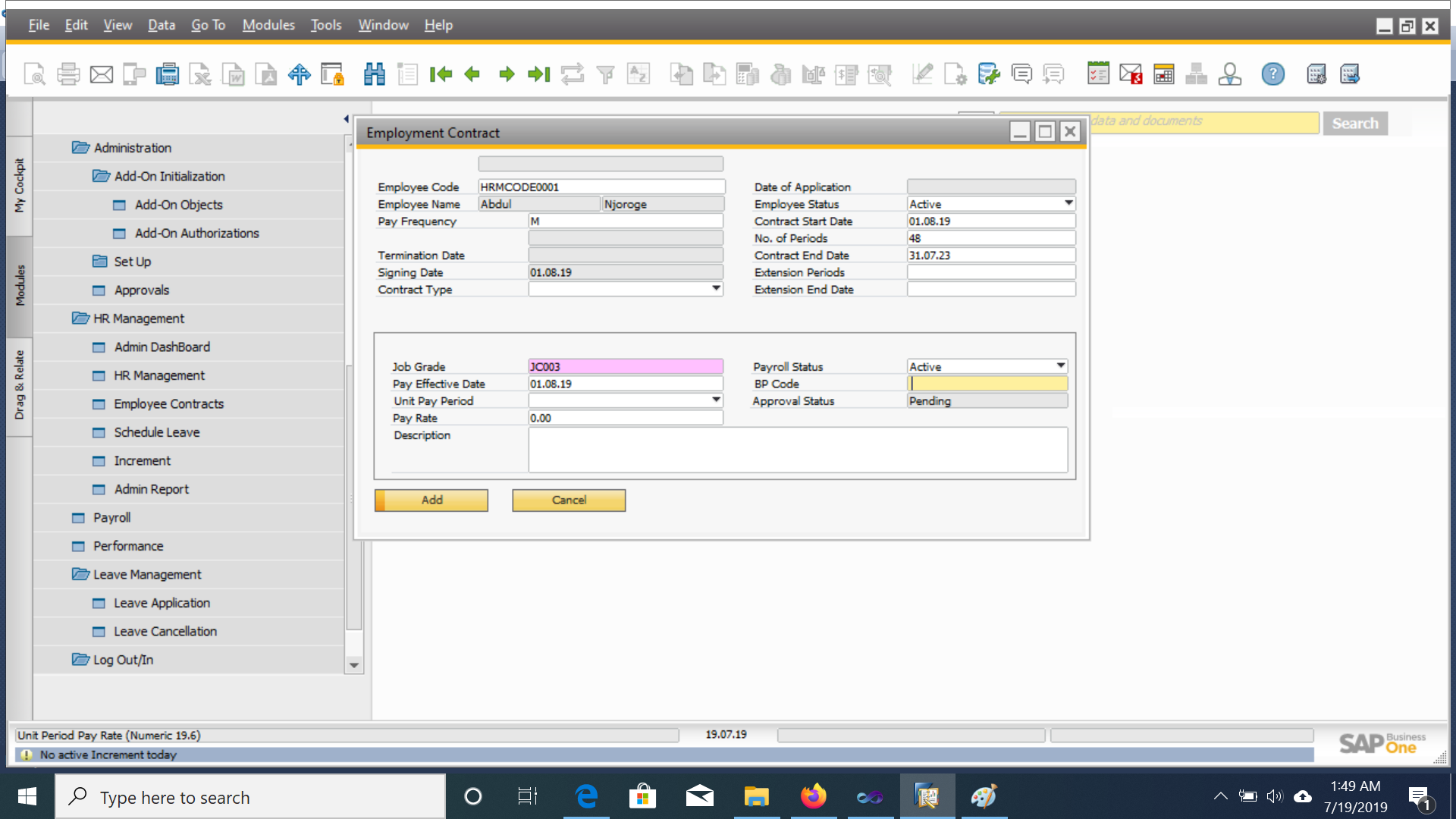The image size is (1456, 819).
Task: Click the Cancel button
Action: [569, 500]
